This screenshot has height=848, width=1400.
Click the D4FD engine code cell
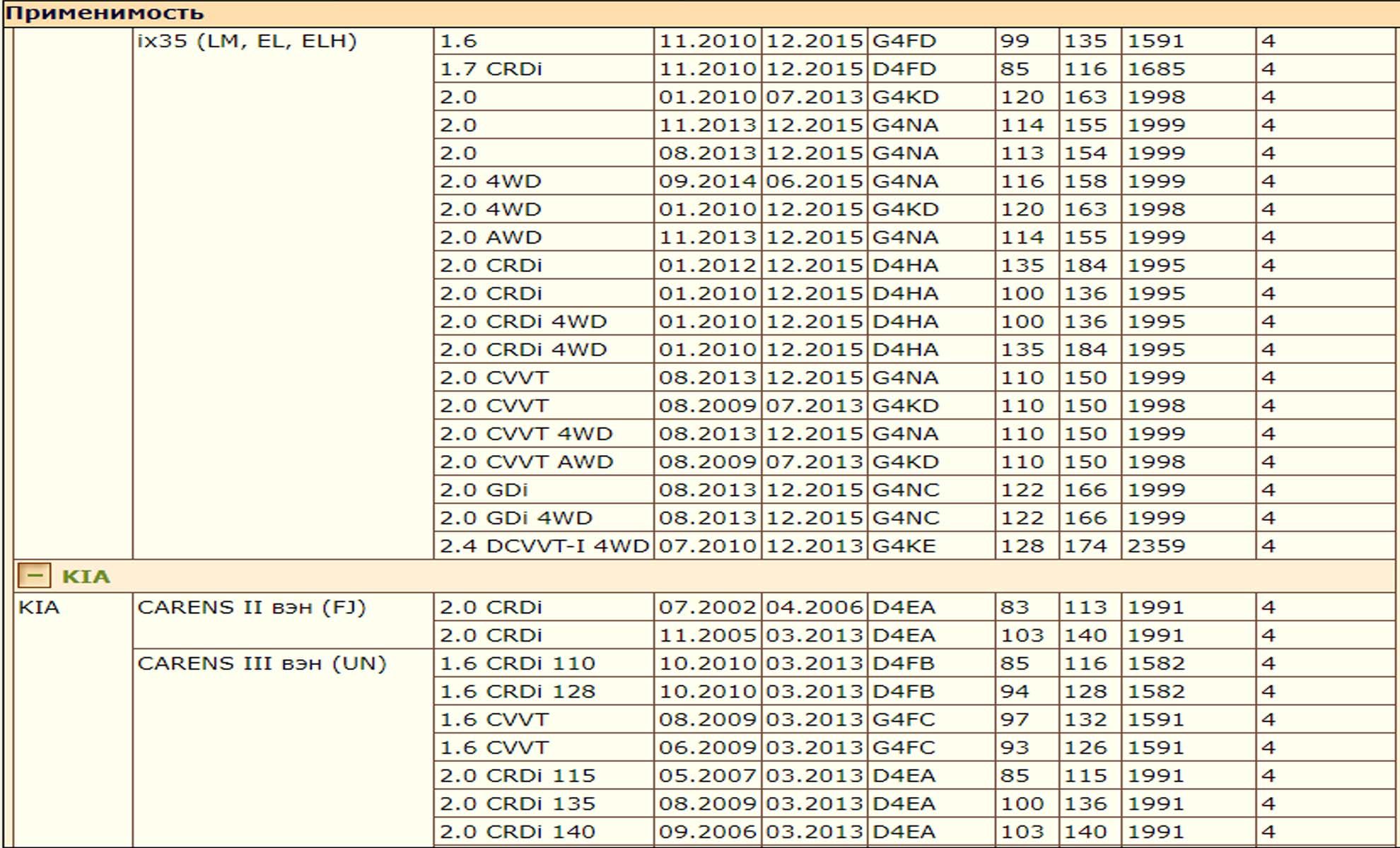(904, 69)
